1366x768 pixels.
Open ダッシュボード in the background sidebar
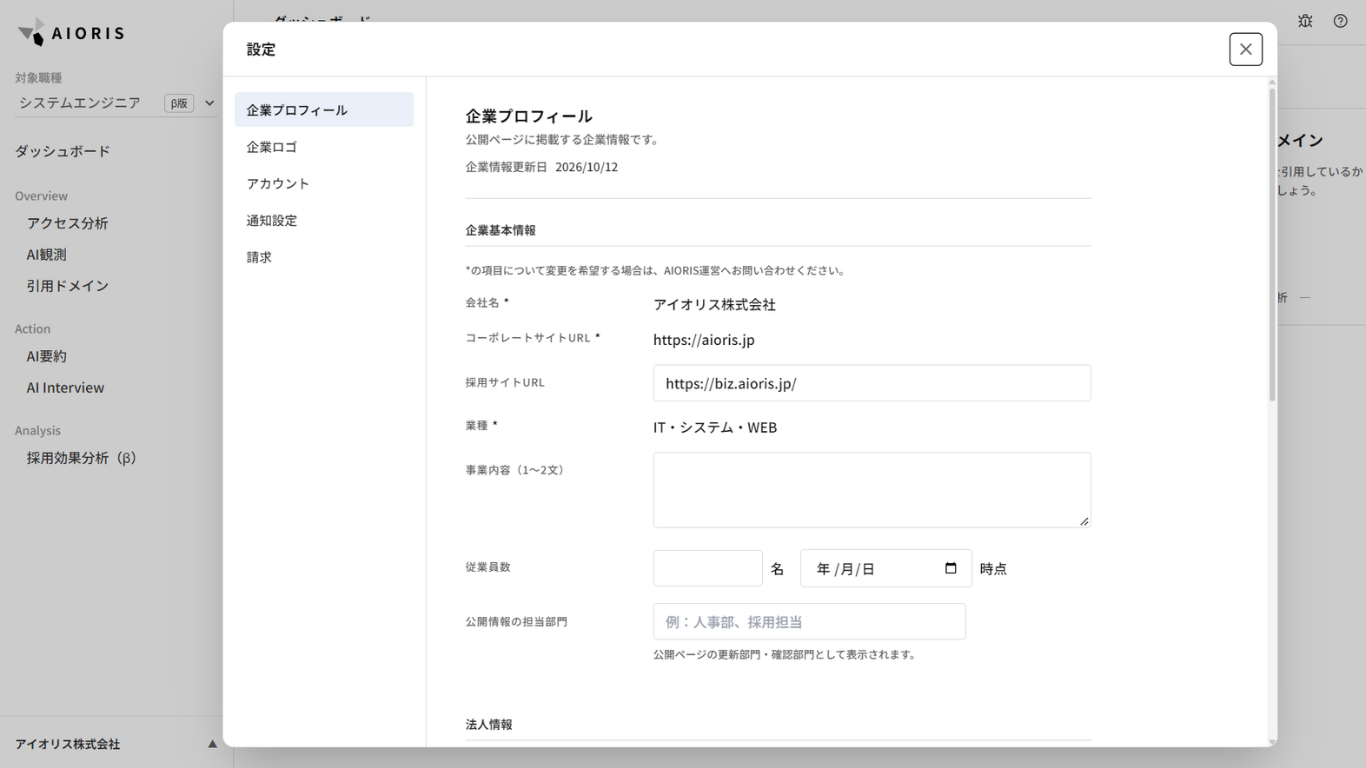(x=63, y=151)
